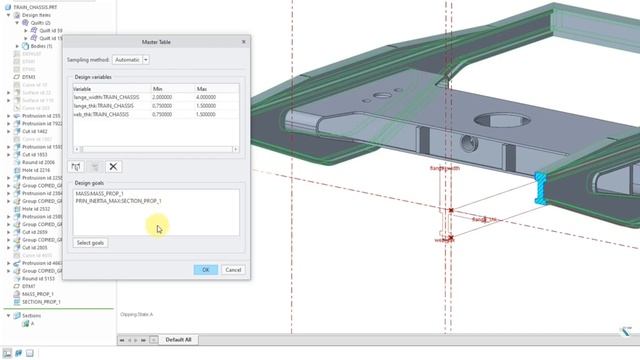Click the Round id 2006 feature icon
The image size is (640, 360).
point(17,162)
